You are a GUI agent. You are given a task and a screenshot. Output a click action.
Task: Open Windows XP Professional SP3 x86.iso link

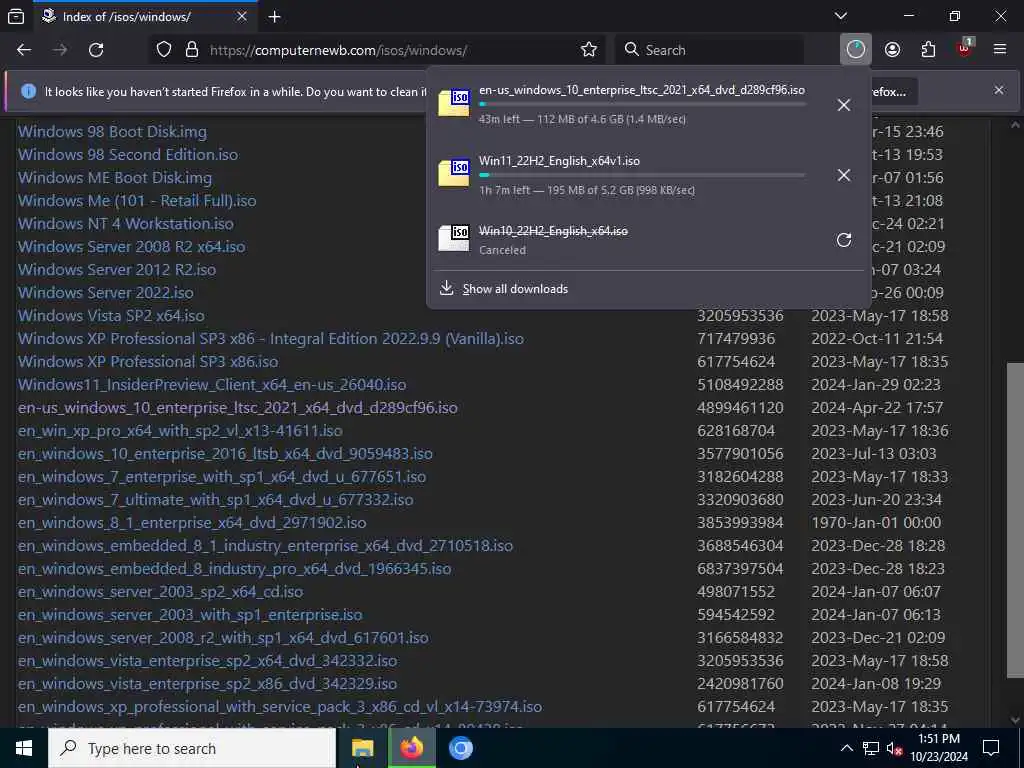148,362
